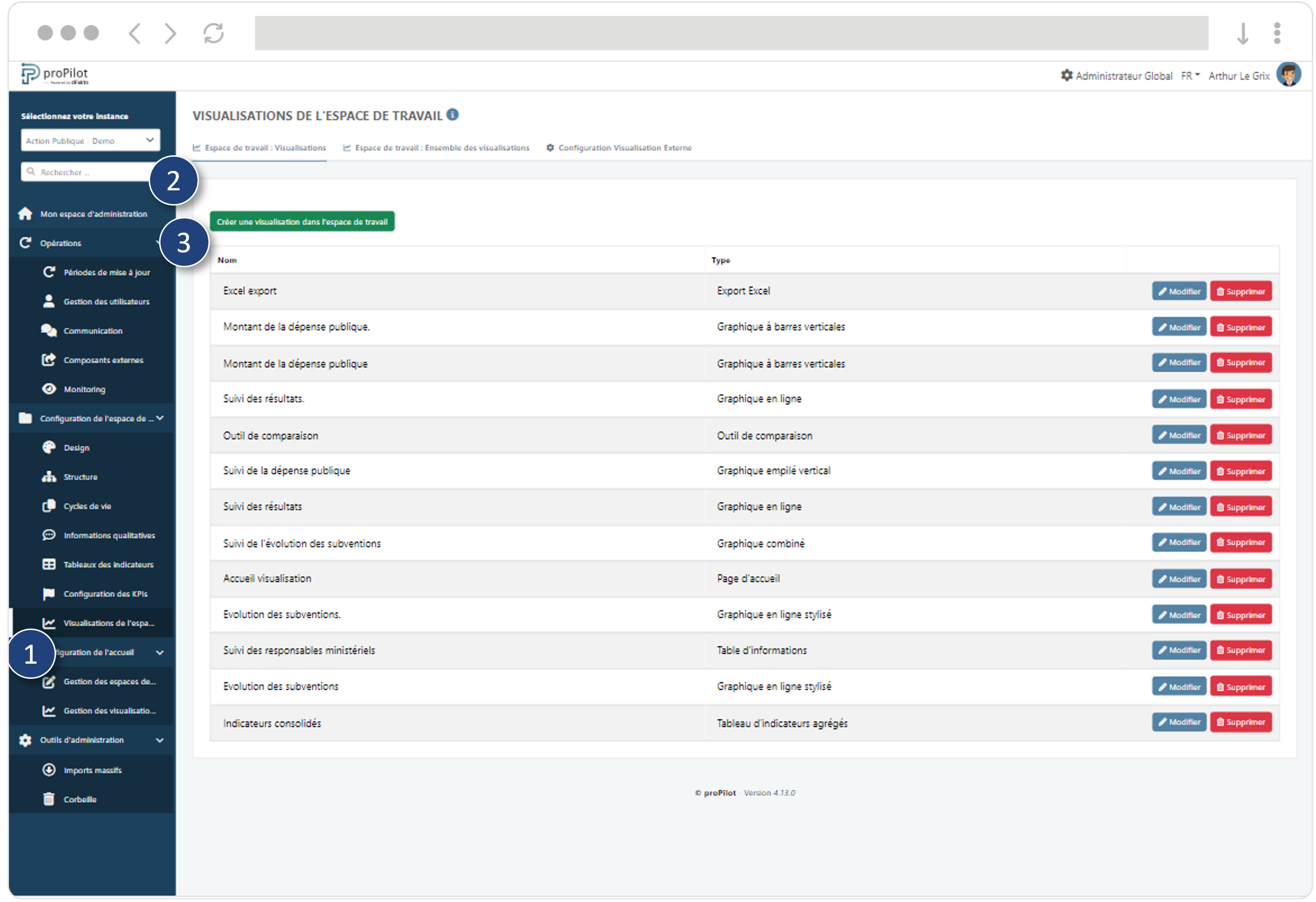Collapse Configuration de l'espace de travail section
The width and height of the screenshot is (1316, 902).
click(x=160, y=418)
